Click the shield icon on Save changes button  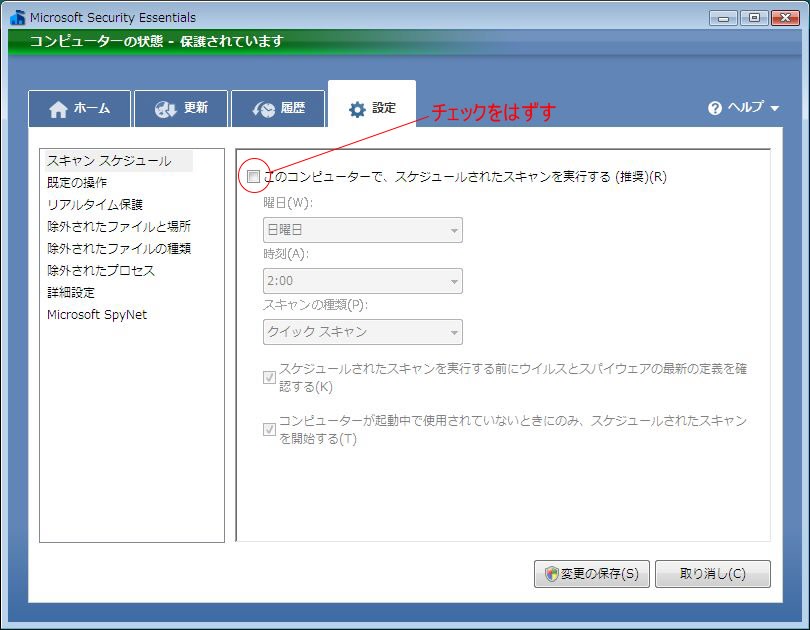[x=551, y=574]
